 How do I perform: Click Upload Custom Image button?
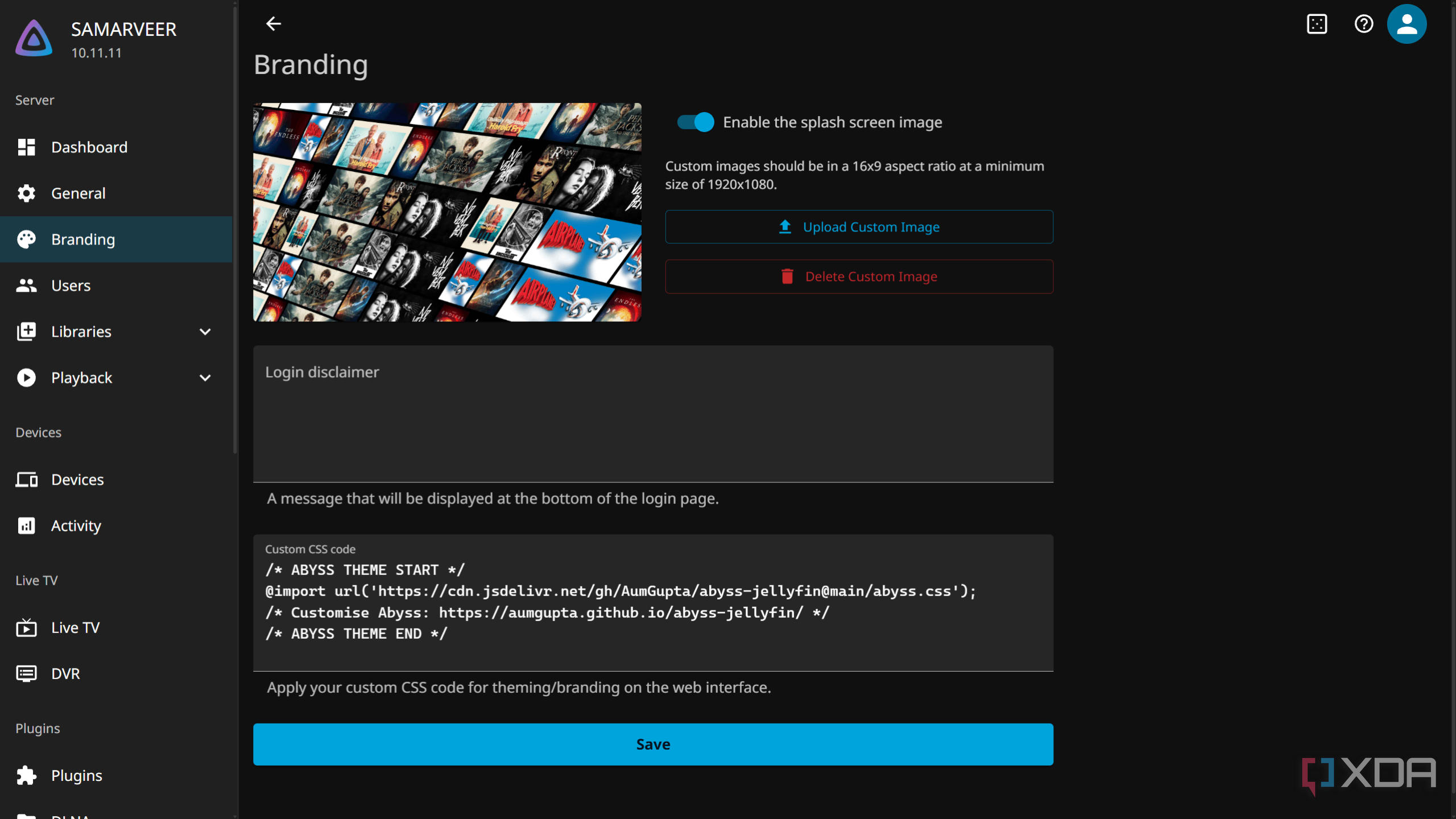pyautogui.click(x=859, y=227)
